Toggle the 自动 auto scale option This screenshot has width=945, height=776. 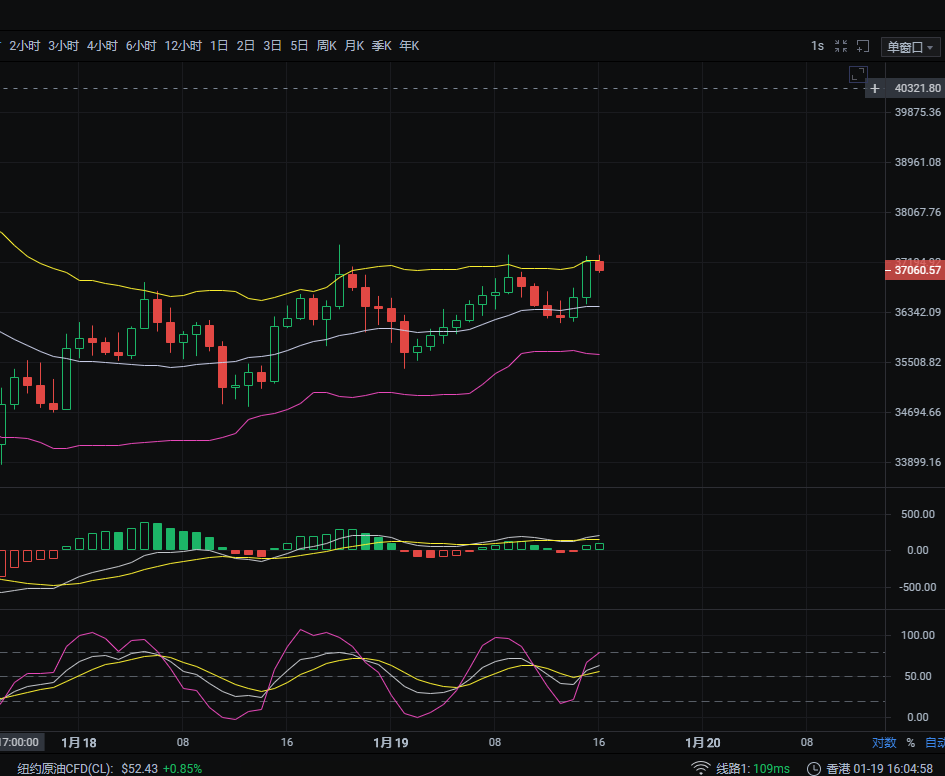tap(934, 743)
